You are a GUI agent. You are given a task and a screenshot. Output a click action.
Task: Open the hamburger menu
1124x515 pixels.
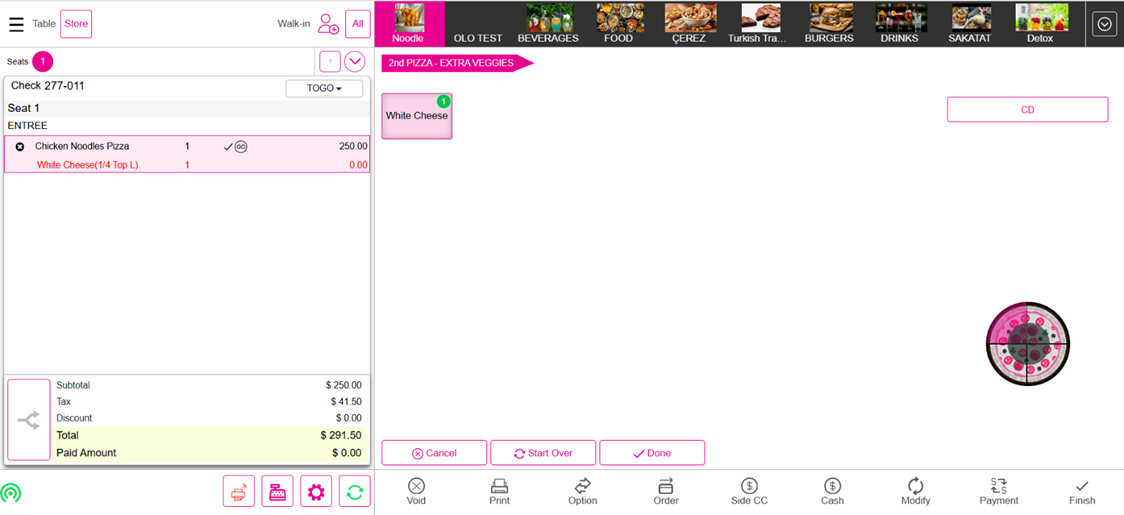[16, 24]
